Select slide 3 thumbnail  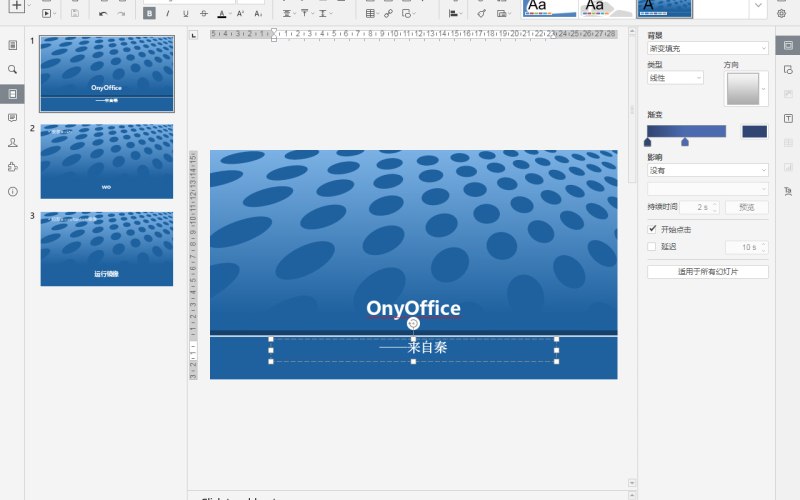(x=107, y=249)
